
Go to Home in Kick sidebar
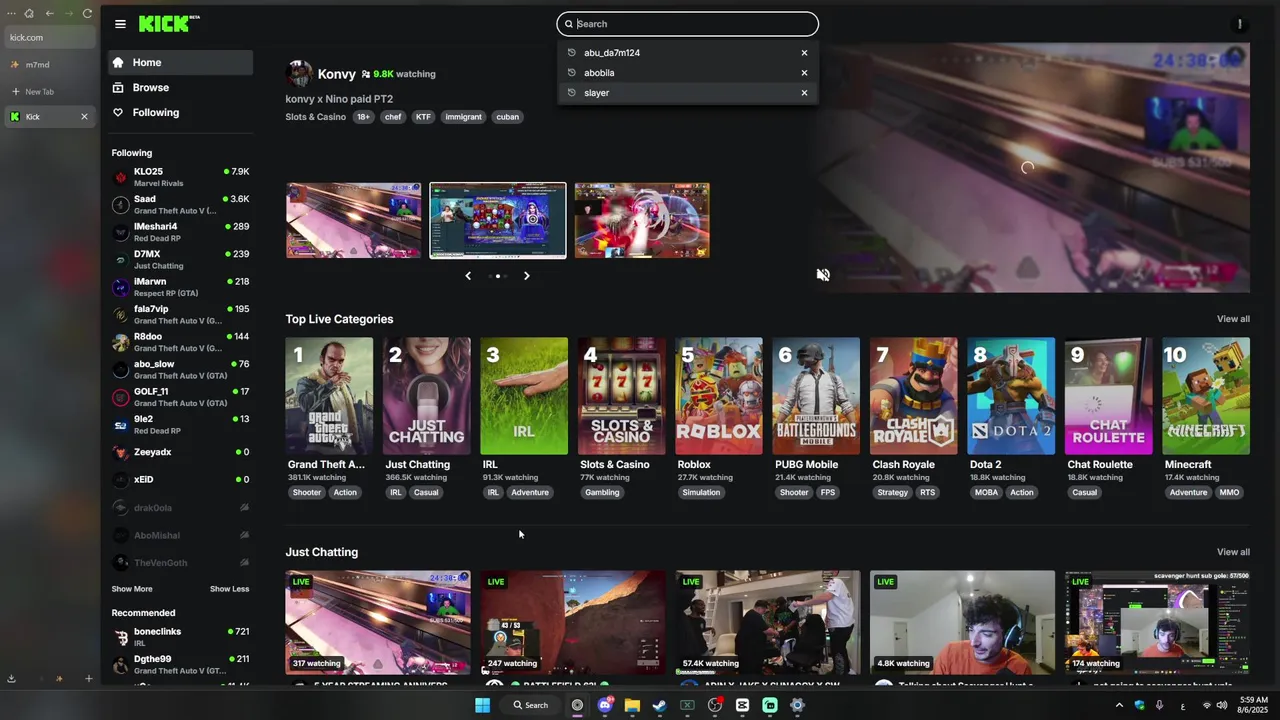point(181,62)
